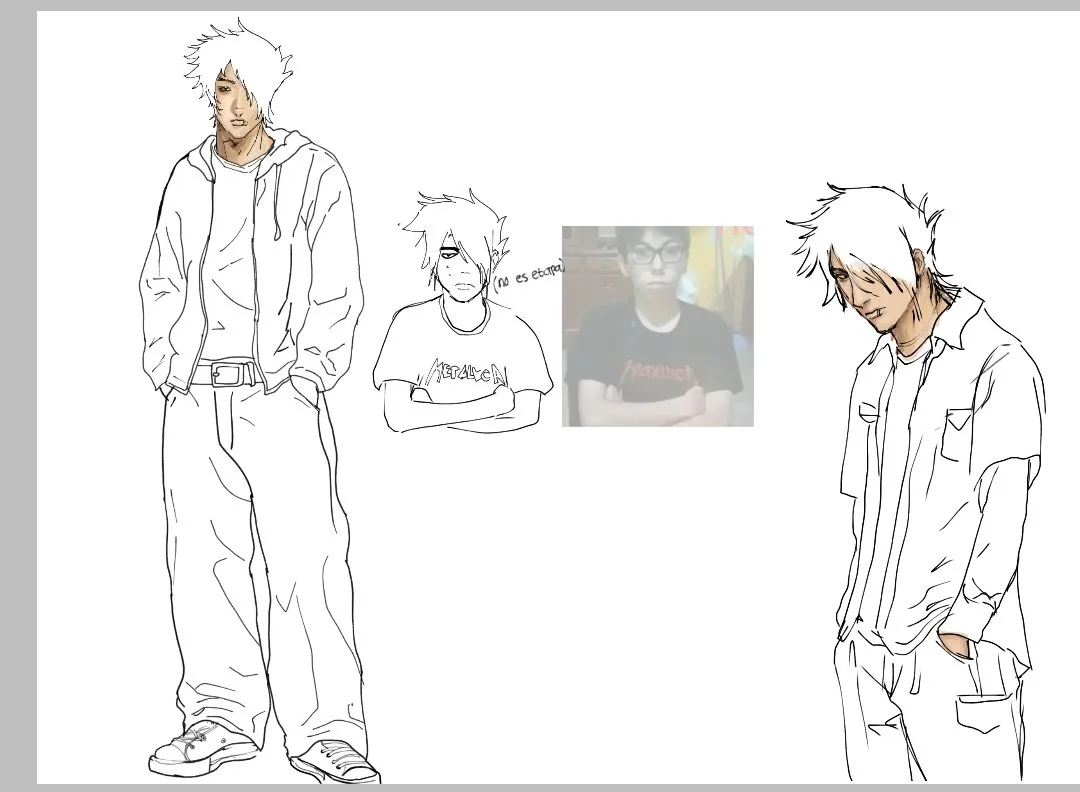Viewport: 1080px width, 792px height.
Task: Click the blurred reference photo on canvas
Action: point(658,326)
